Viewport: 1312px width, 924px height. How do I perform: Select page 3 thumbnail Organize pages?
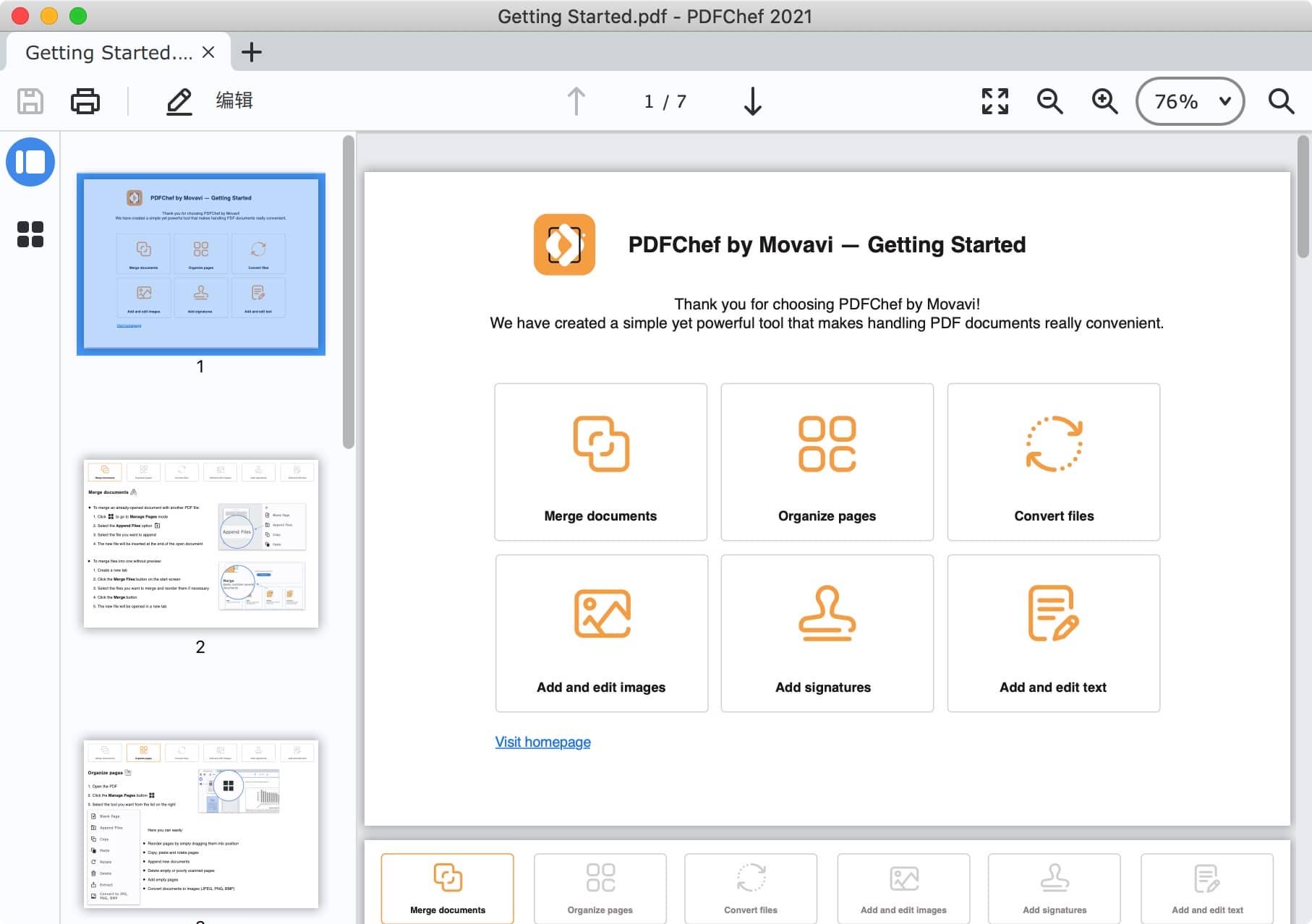[201, 824]
